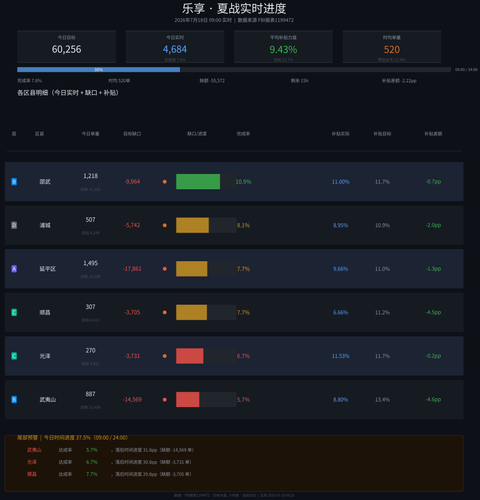
Task: Click the blue overall time progress bar
Action: coord(99,70)
